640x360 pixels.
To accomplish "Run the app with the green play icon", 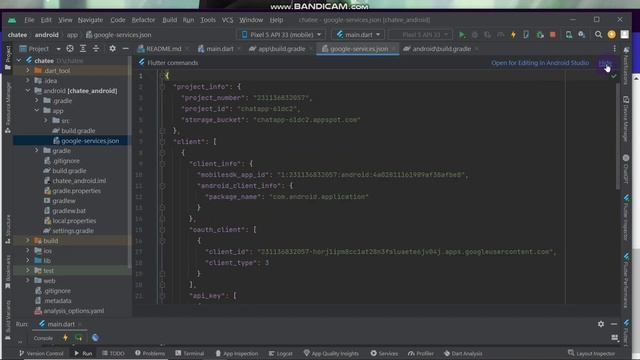I will (x=462, y=35).
